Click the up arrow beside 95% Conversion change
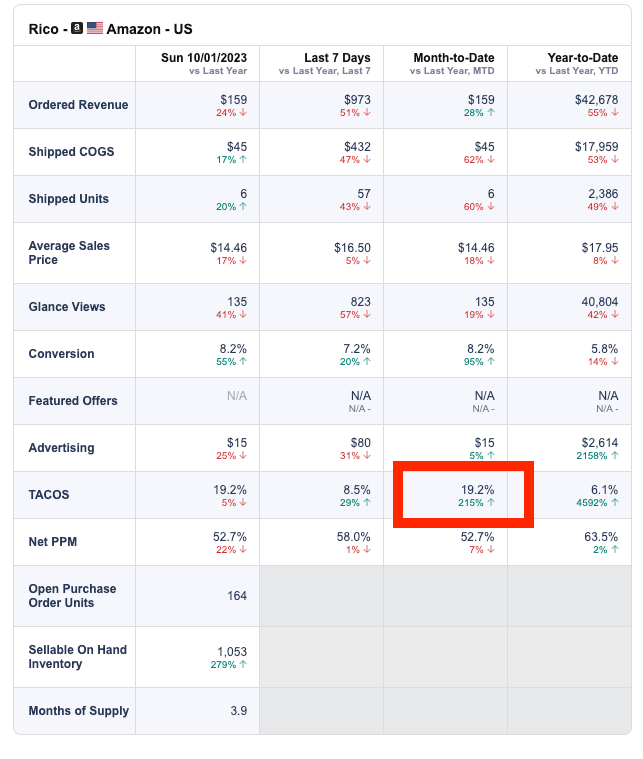Image resolution: width=643 pixels, height=759 pixels. tap(491, 361)
